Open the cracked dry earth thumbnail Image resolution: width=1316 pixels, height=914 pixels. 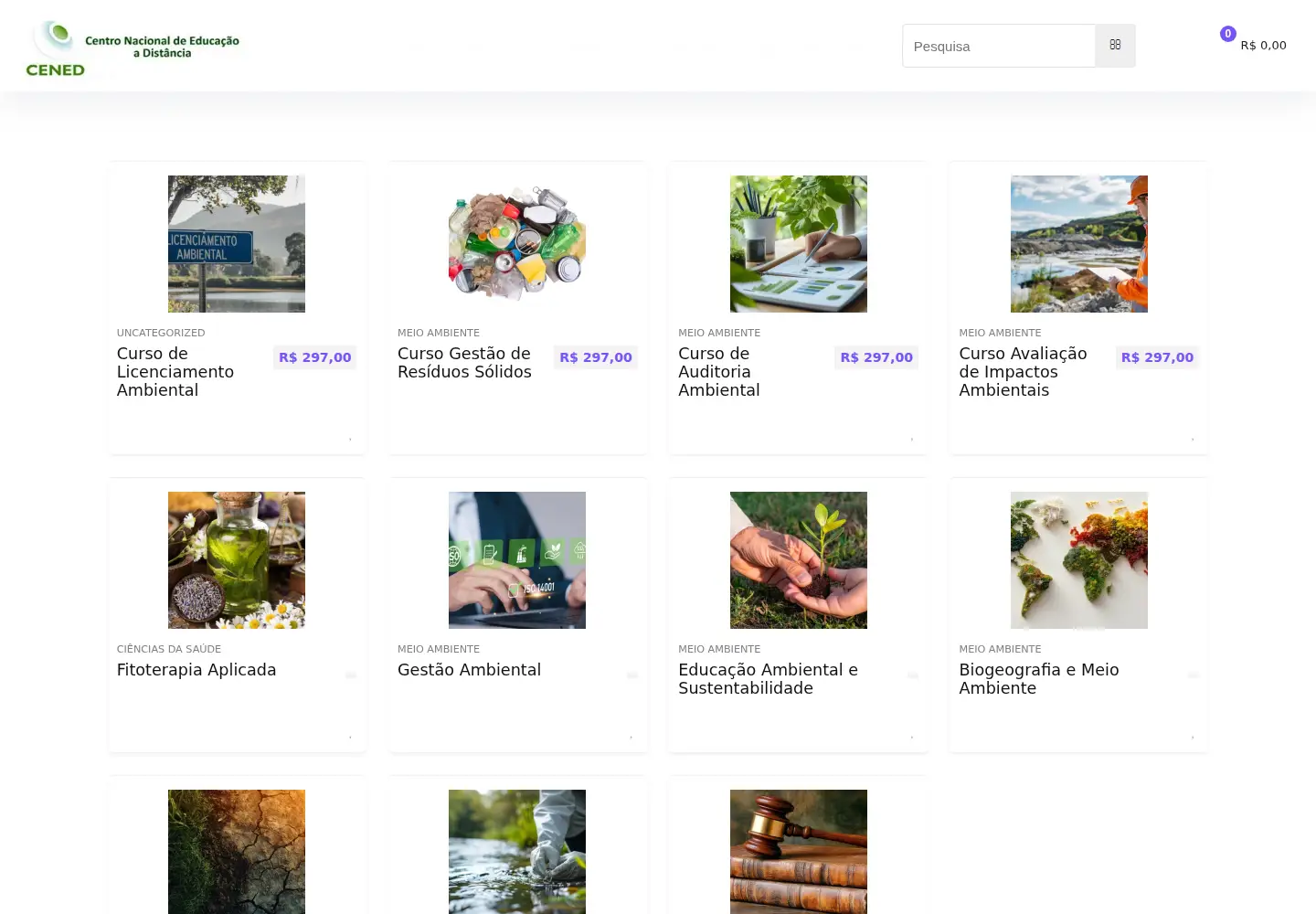[237, 852]
